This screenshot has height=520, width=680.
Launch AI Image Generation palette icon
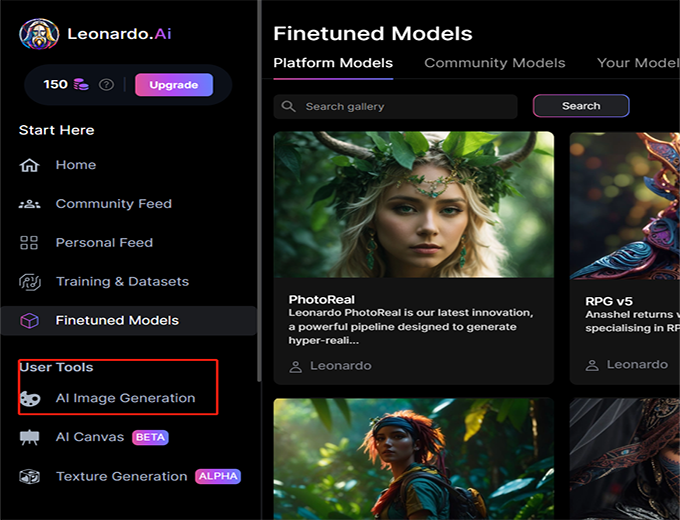(x=29, y=398)
